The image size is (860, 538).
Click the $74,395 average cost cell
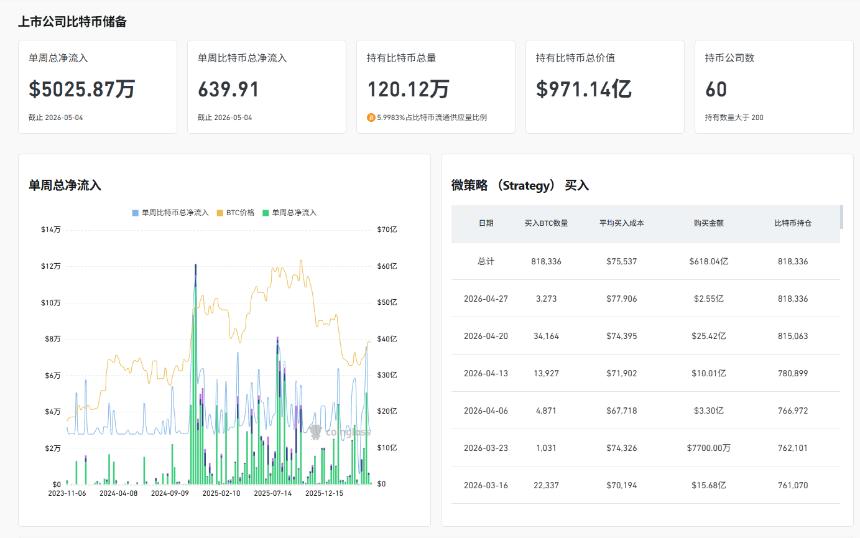(x=622, y=336)
